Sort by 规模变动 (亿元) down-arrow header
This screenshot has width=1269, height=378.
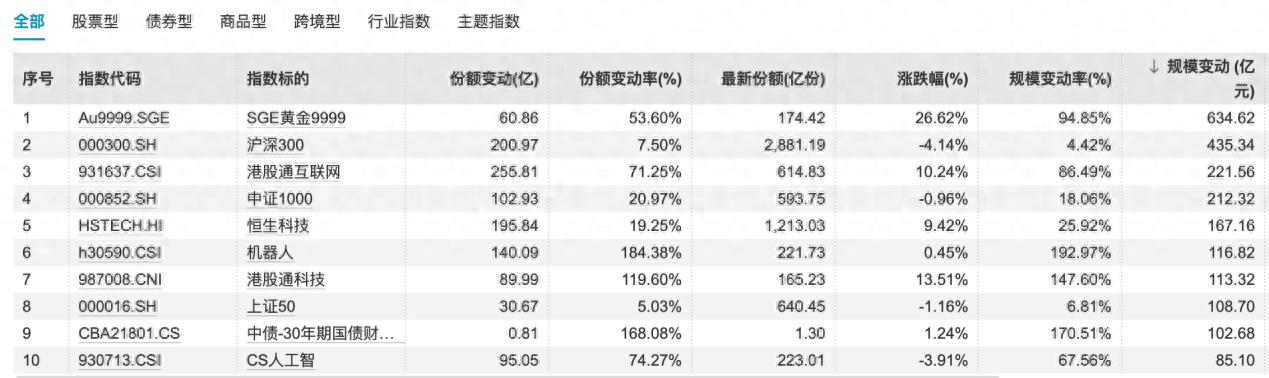coord(1201,79)
